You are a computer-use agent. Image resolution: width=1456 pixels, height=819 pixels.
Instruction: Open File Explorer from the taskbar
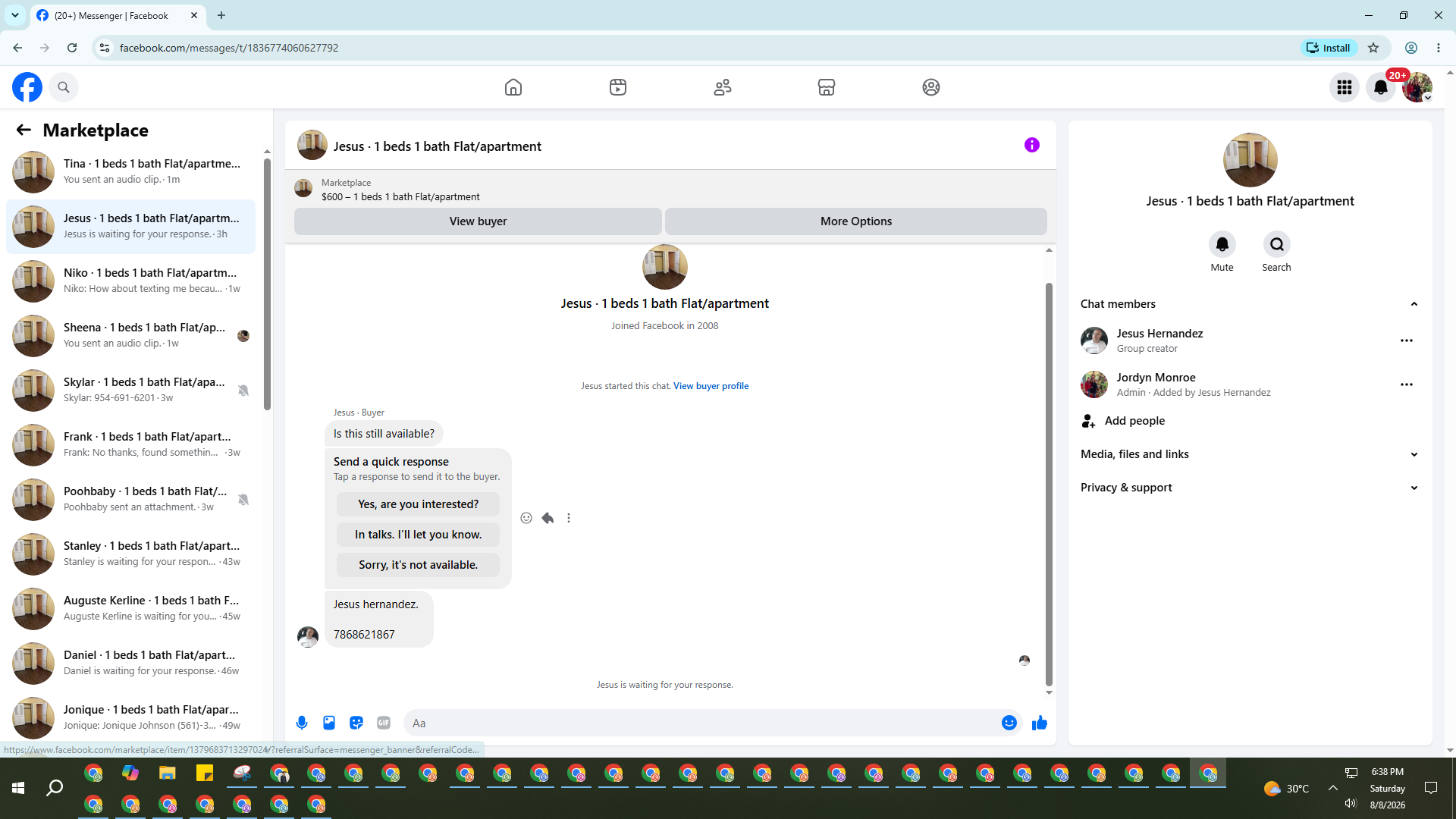(168, 773)
